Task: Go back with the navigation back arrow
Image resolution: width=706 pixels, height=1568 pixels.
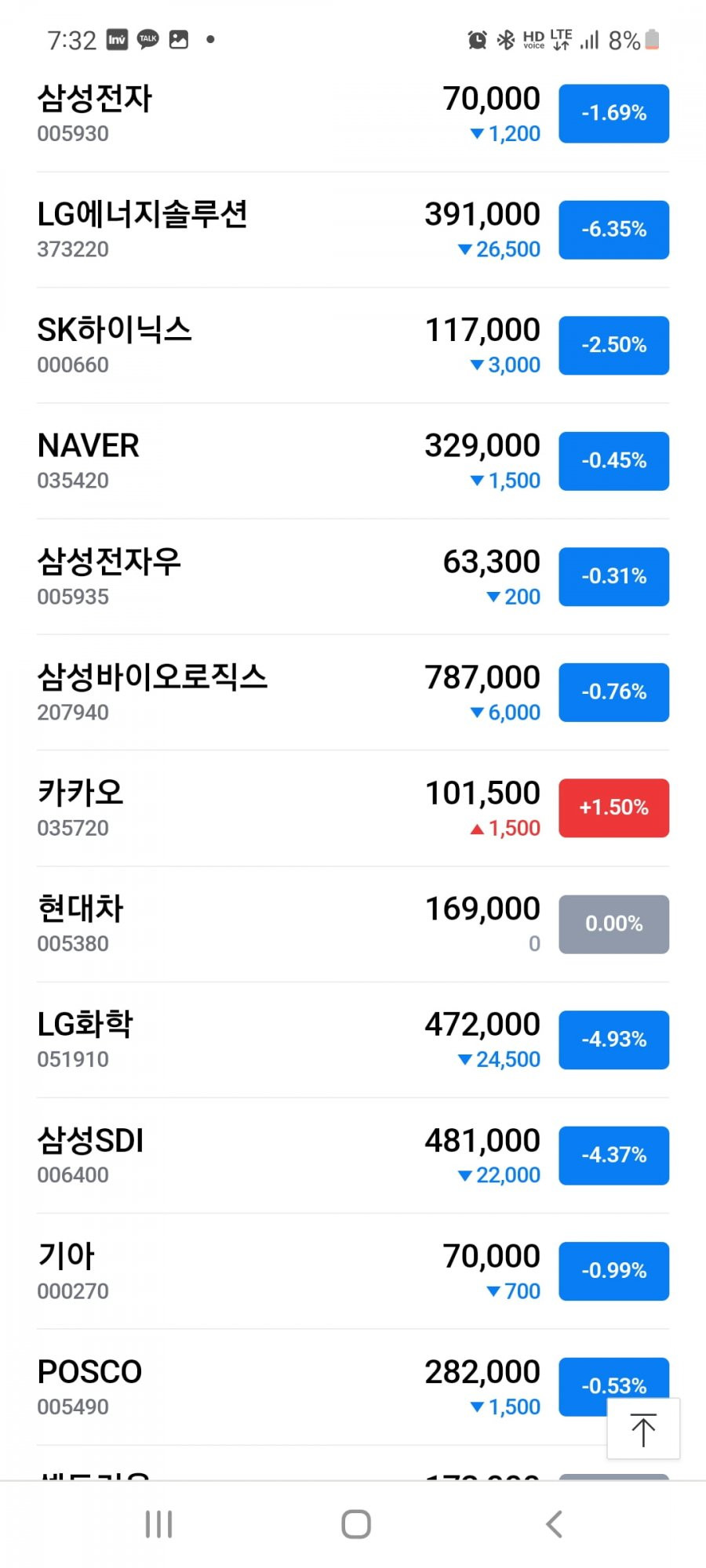Action: [554, 1524]
